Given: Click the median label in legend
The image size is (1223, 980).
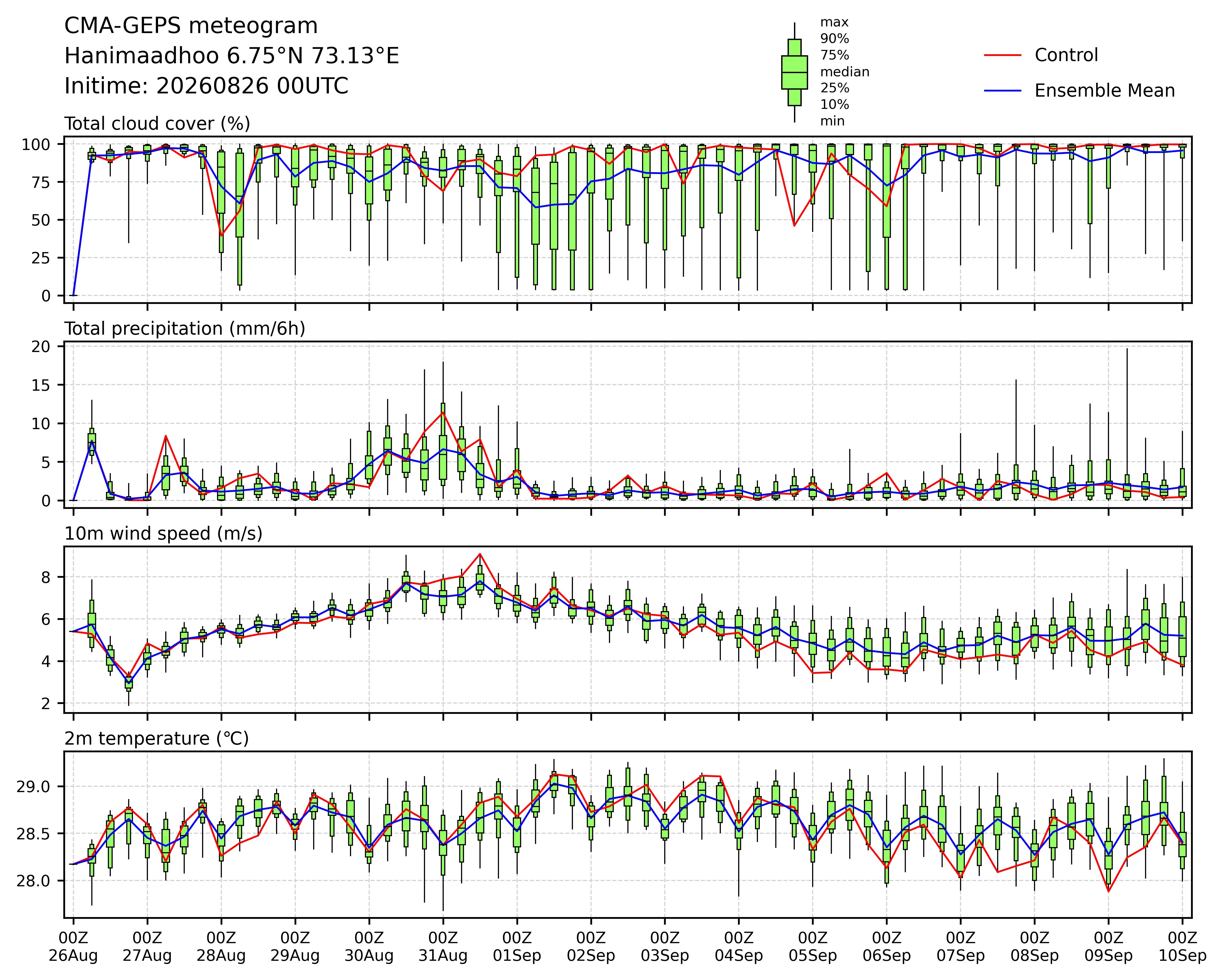Looking at the screenshot, I should [x=845, y=72].
